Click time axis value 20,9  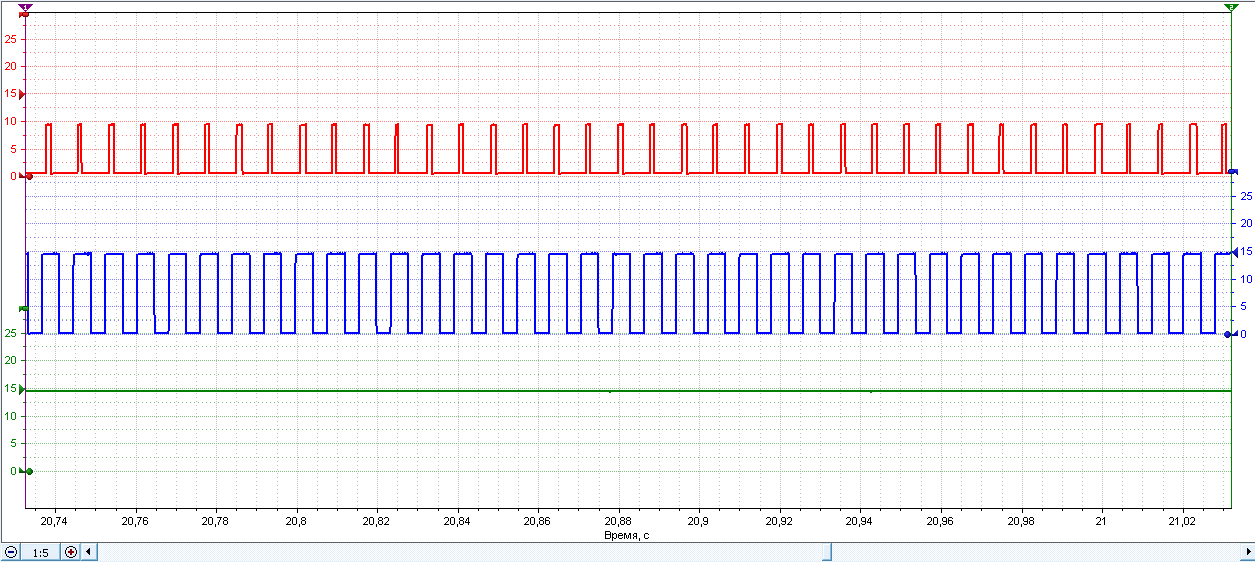click(x=698, y=521)
